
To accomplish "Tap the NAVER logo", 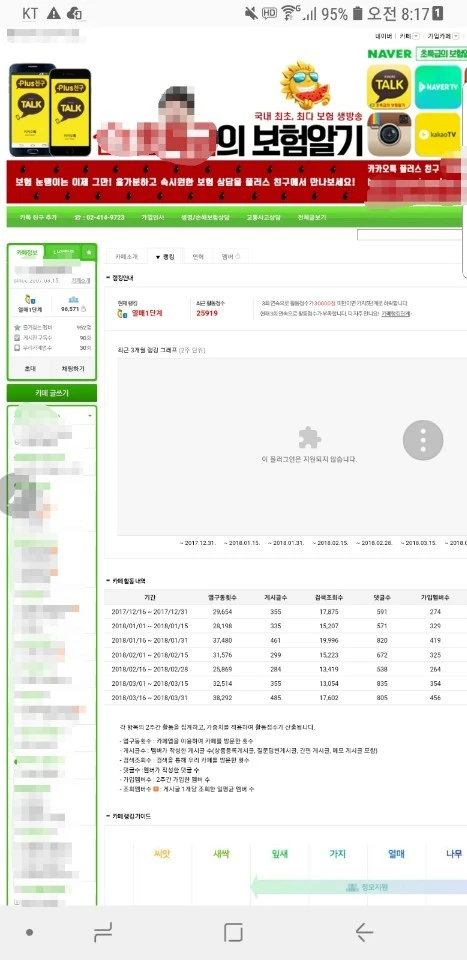I will 389,54.
